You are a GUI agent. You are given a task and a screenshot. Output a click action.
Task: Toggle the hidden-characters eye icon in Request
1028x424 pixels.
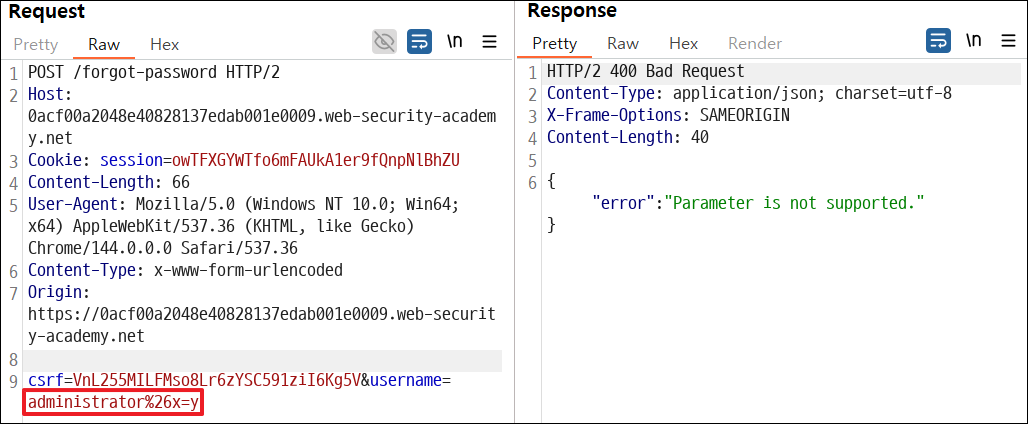384,42
